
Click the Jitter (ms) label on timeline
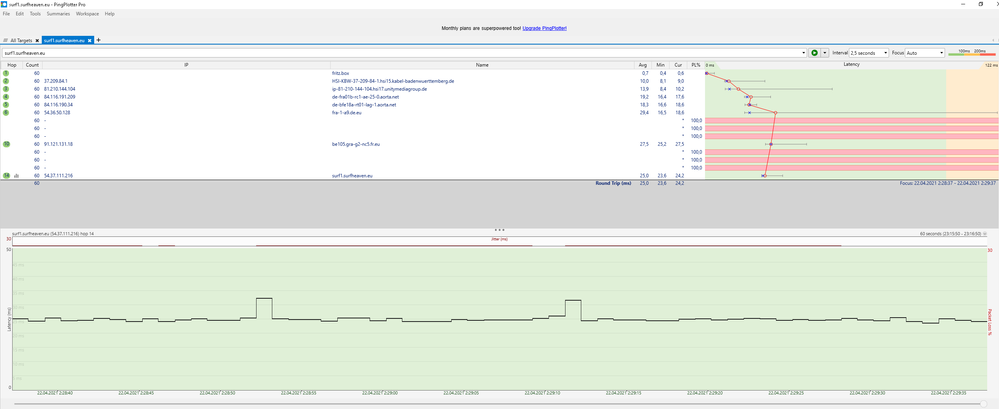tap(500, 240)
